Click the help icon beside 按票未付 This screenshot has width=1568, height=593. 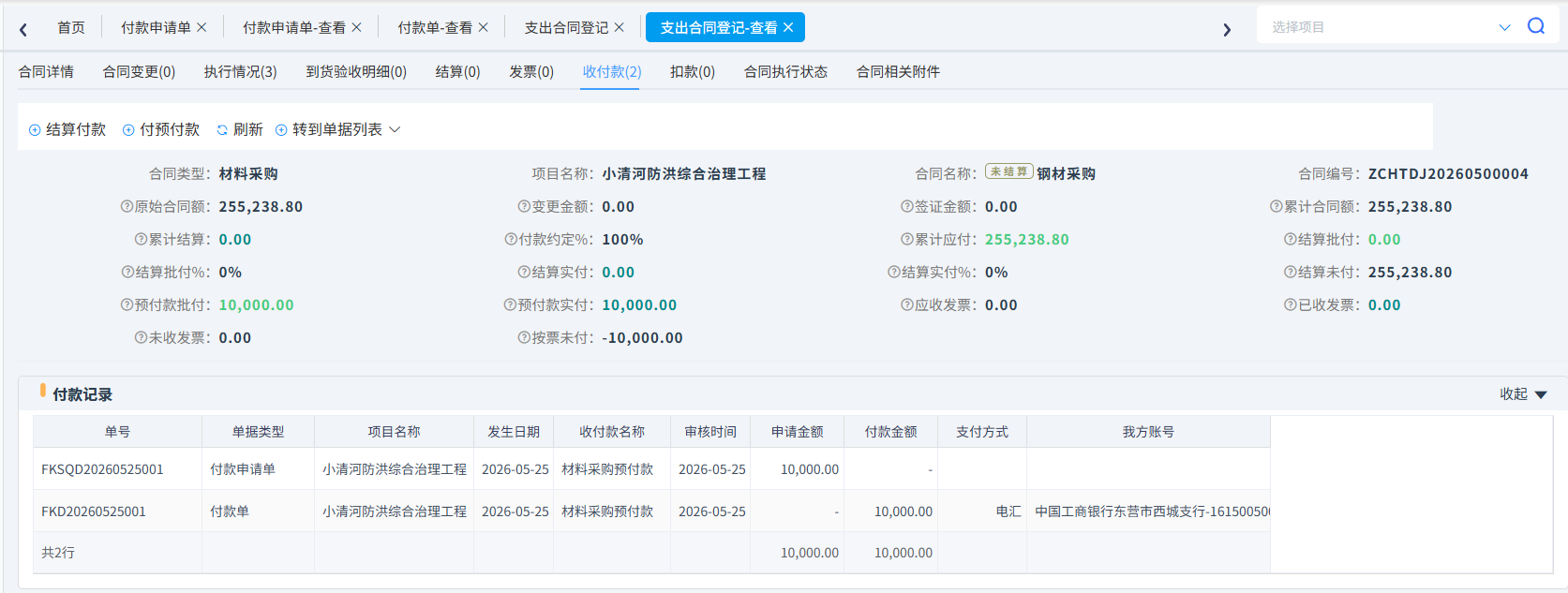point(524,337)
